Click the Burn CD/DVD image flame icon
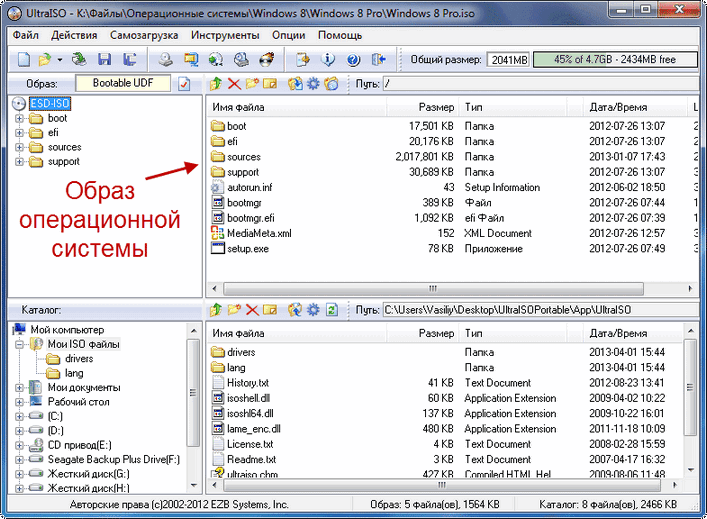 (x=267, y=59)
